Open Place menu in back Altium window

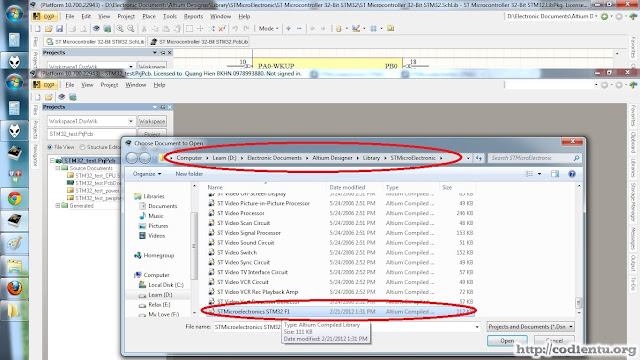click(x=149, y=16)
